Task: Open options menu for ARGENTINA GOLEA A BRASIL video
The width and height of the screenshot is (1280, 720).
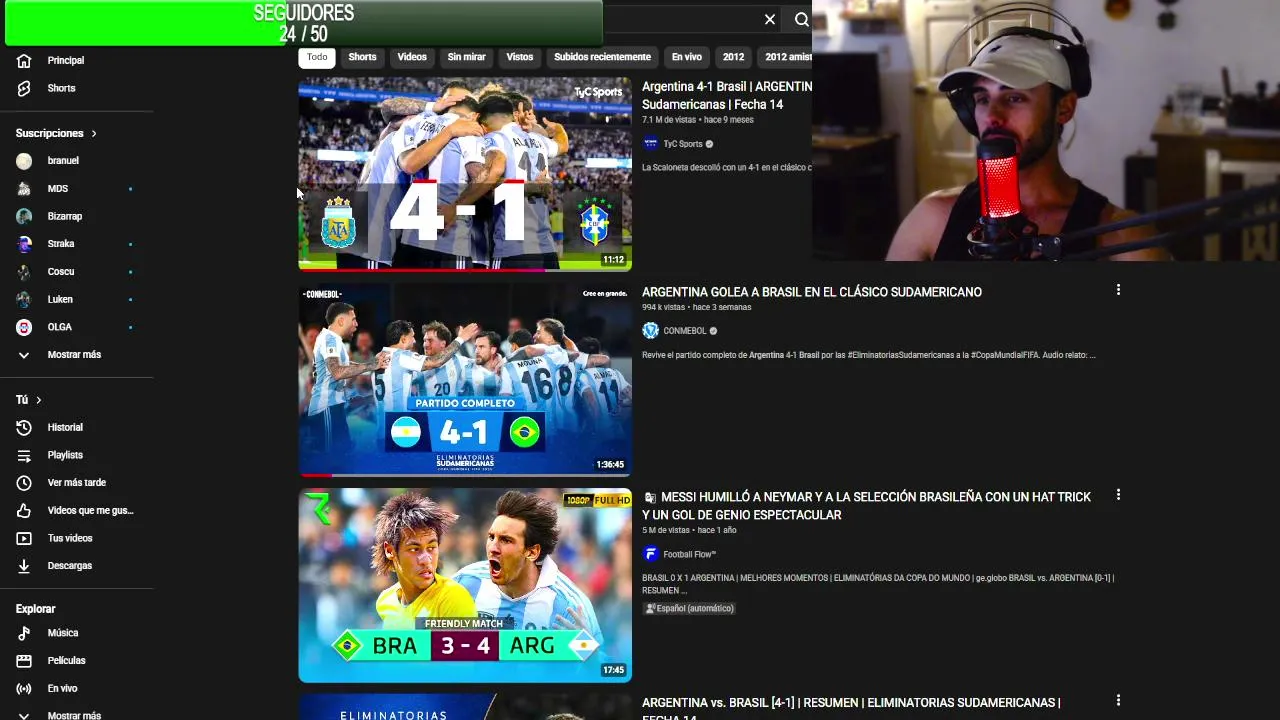Action: click(1118, 290)
